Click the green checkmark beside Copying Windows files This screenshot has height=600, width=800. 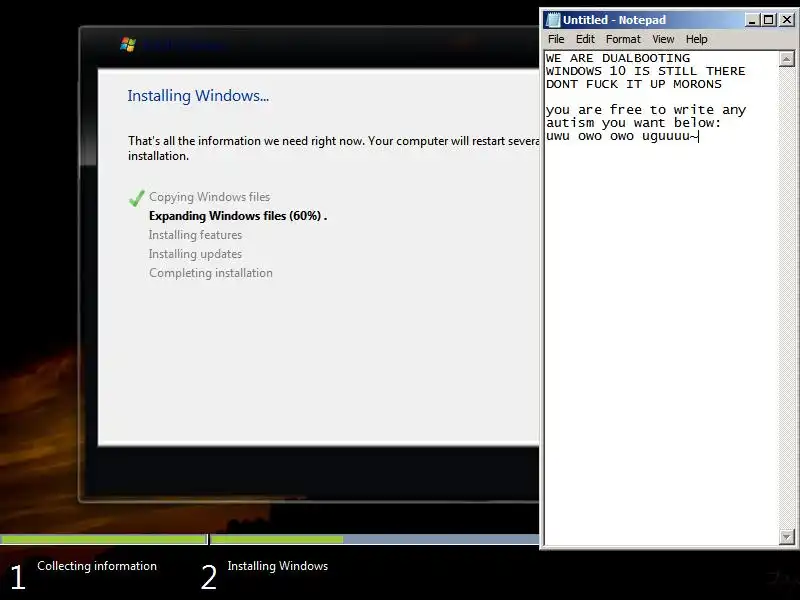click(136, 197)
